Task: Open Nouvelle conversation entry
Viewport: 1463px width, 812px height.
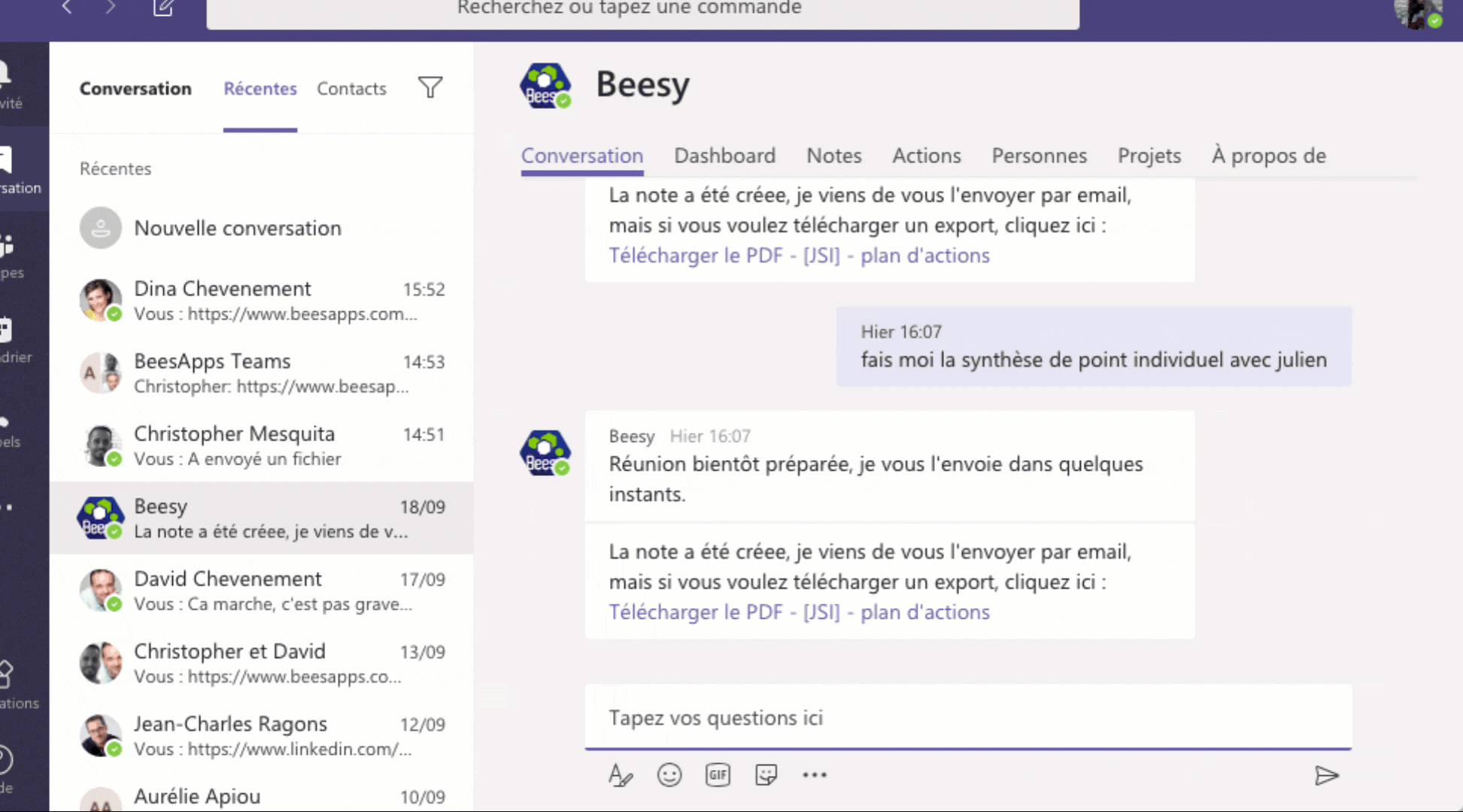Action: coord(262,228)
